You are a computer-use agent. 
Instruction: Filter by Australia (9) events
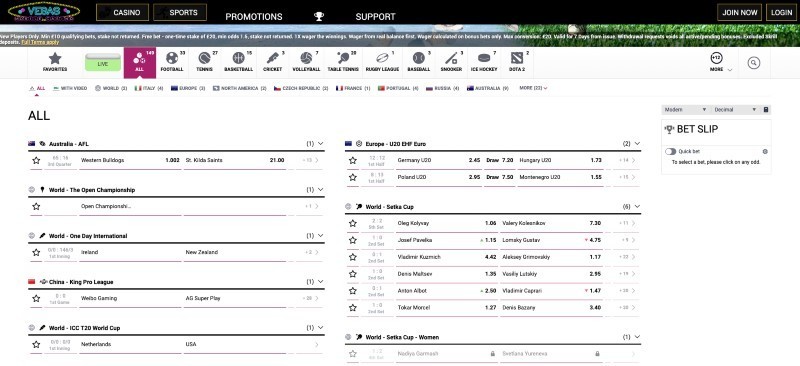click(x=488, y=88)
